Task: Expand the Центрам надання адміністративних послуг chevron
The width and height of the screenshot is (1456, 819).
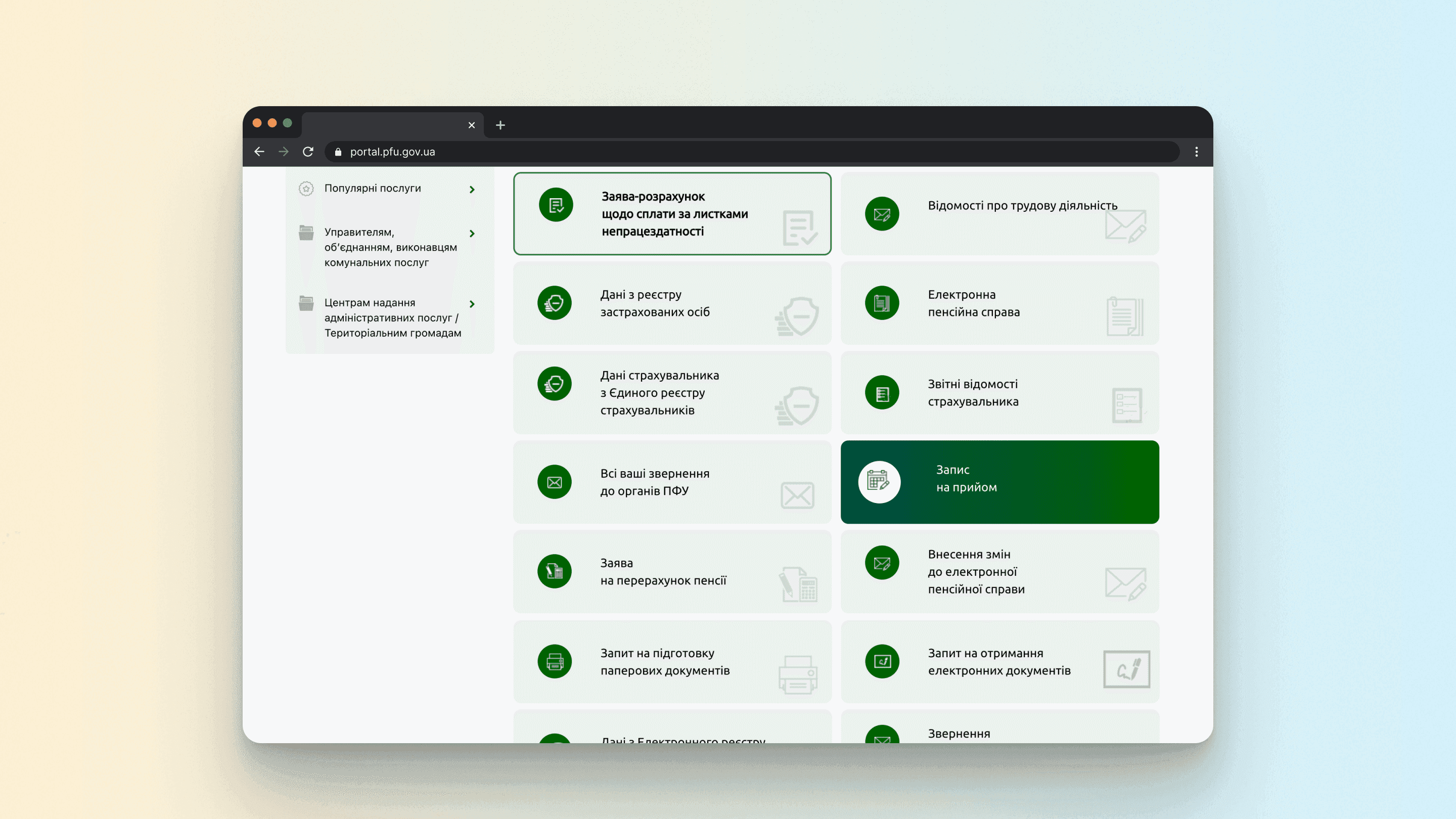Action: click(472, 304)
